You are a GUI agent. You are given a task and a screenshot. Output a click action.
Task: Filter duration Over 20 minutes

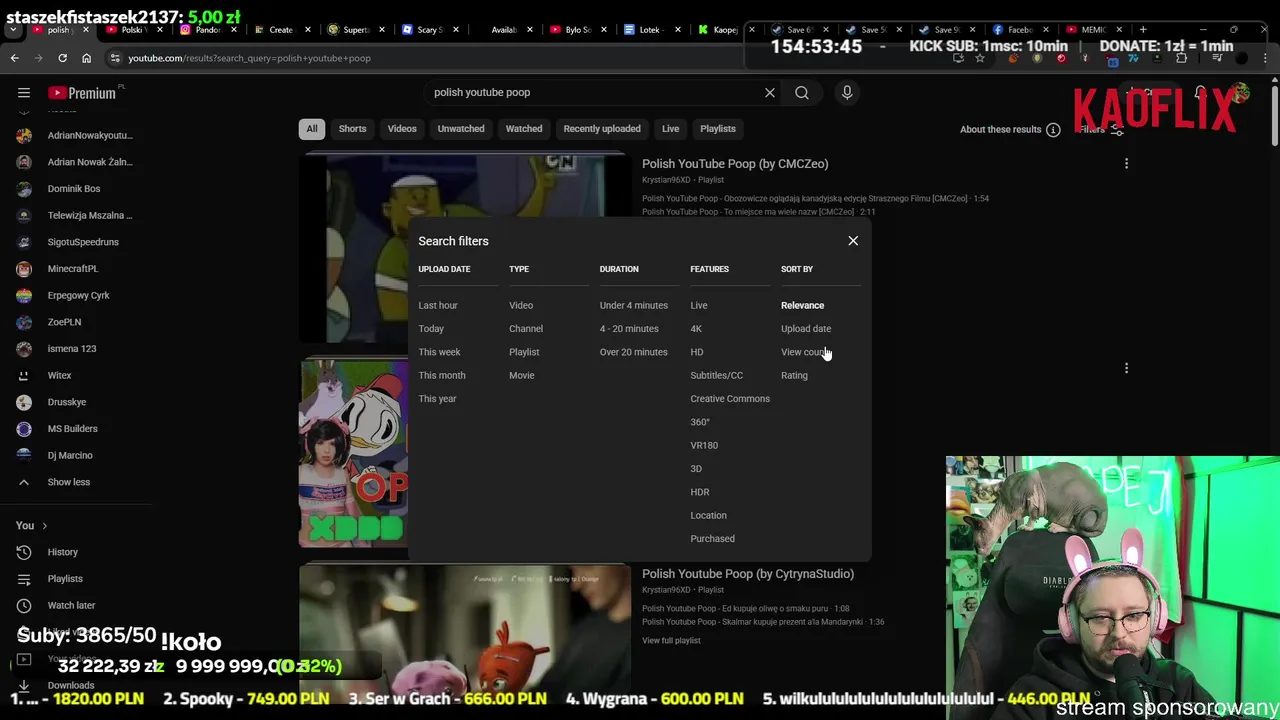pos(633,352)
